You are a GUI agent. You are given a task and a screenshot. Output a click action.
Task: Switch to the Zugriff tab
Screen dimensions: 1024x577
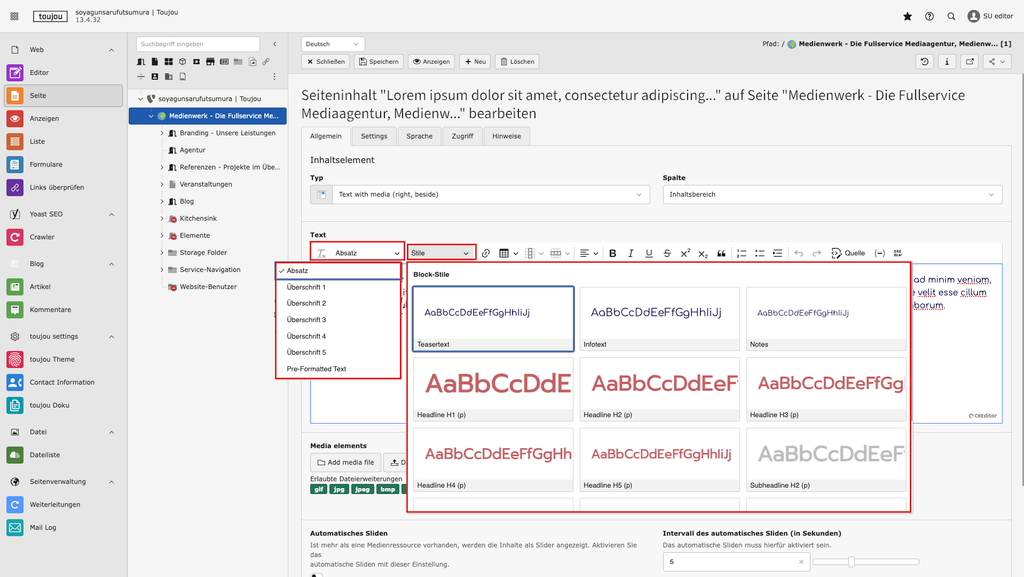click(462, 136)
